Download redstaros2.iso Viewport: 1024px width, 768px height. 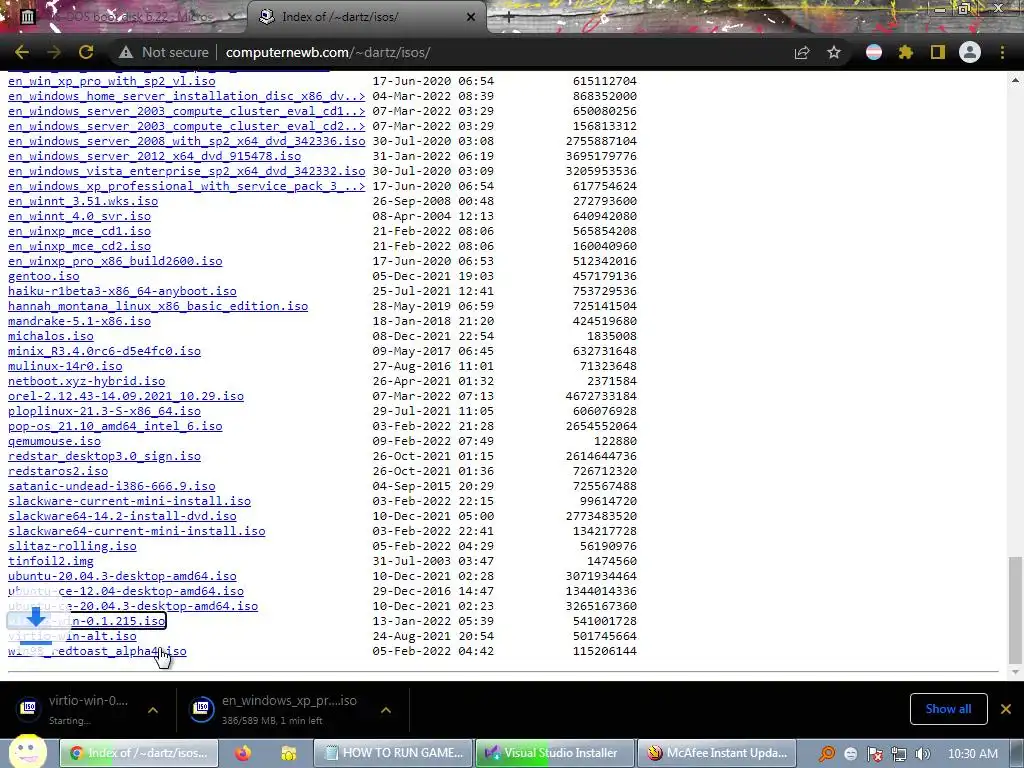[58, 472]
